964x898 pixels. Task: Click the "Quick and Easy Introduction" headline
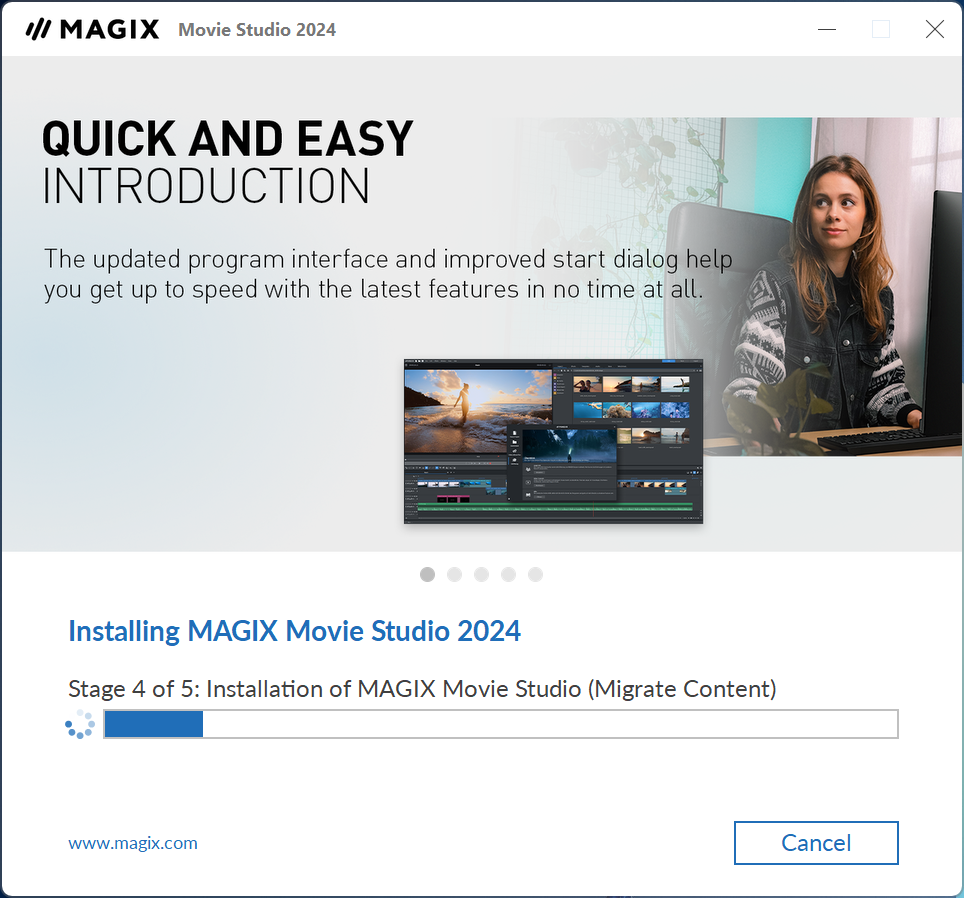coord(227,162)
